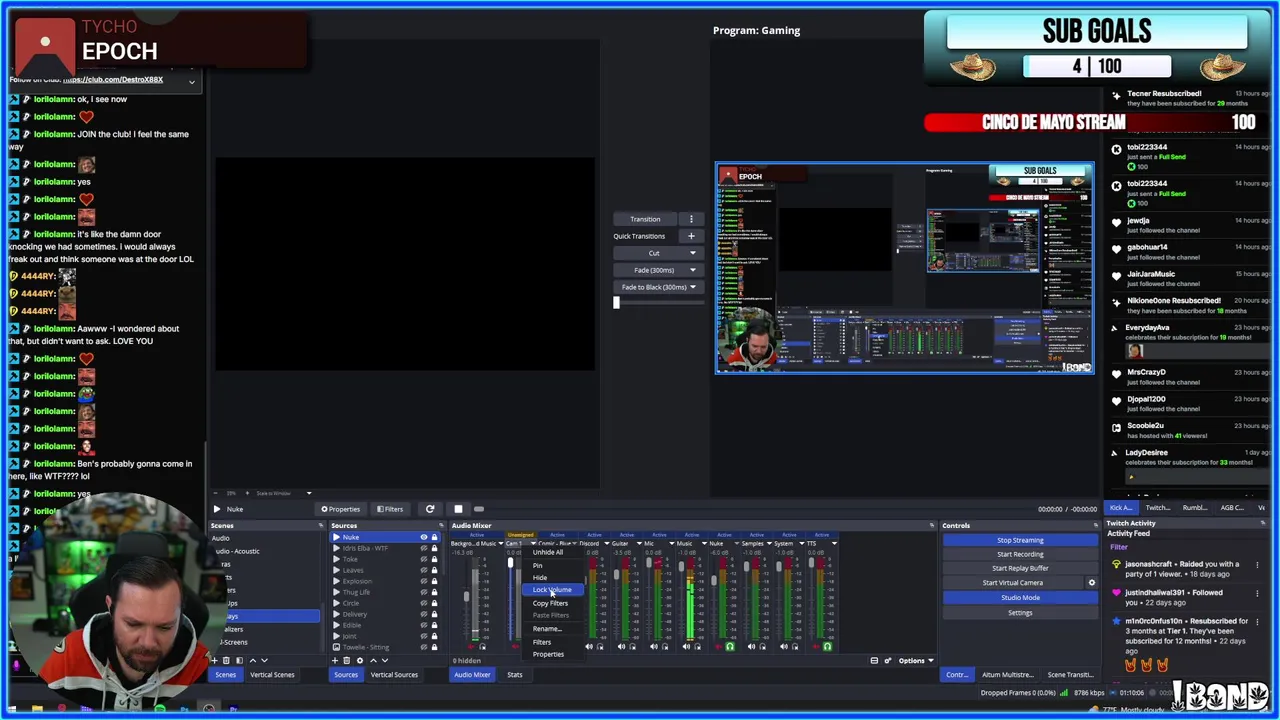Viewport: 1280px width, 720px height.
Task: Open menu for justindhaliwal391 follow event
Action: [1256, 593]
